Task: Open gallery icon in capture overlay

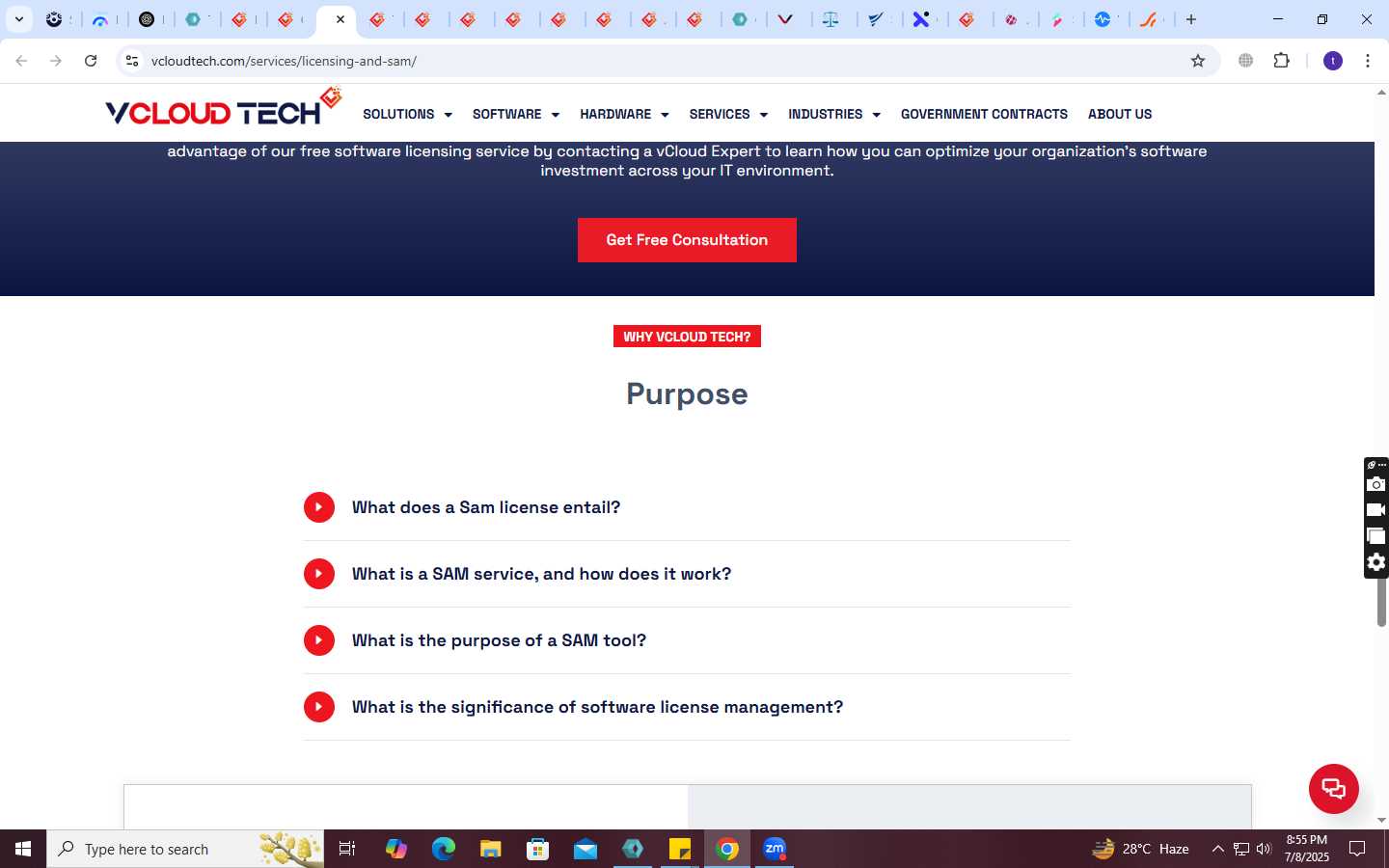Action: 1376,536
